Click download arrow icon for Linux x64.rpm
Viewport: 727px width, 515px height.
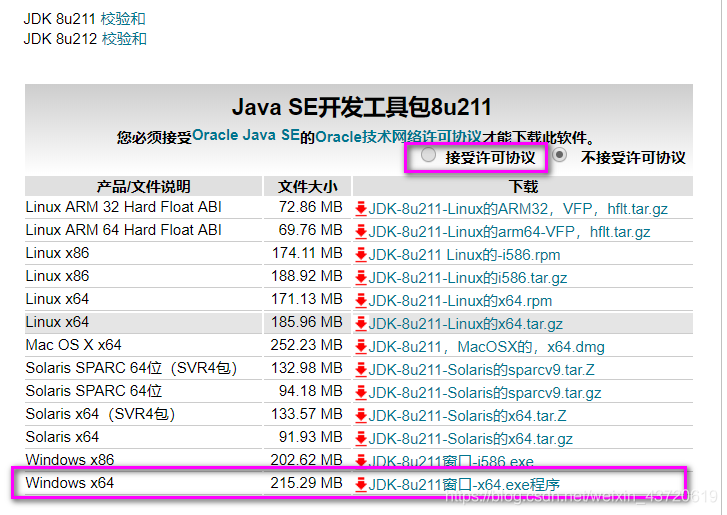coord(361,301)
